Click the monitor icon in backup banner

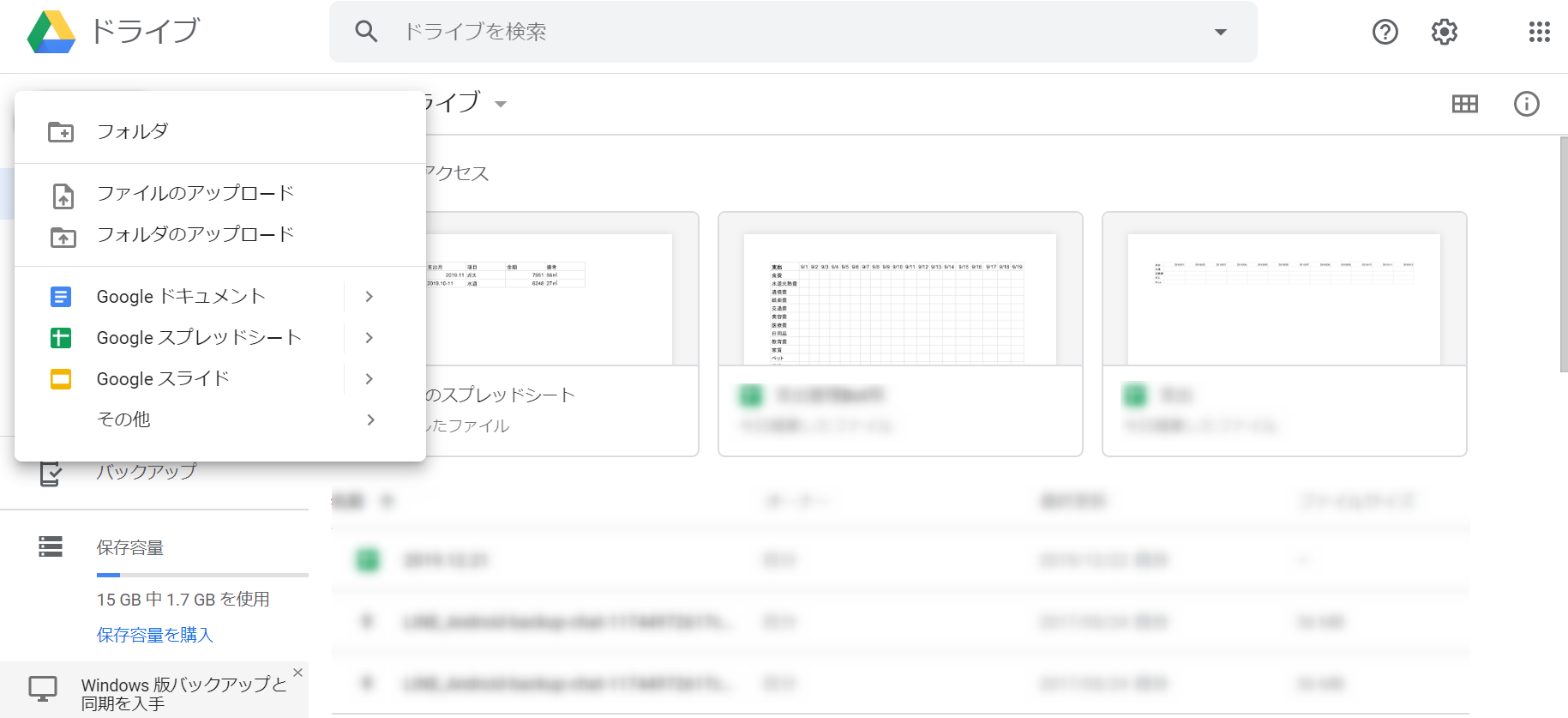(x=43, y=688)
